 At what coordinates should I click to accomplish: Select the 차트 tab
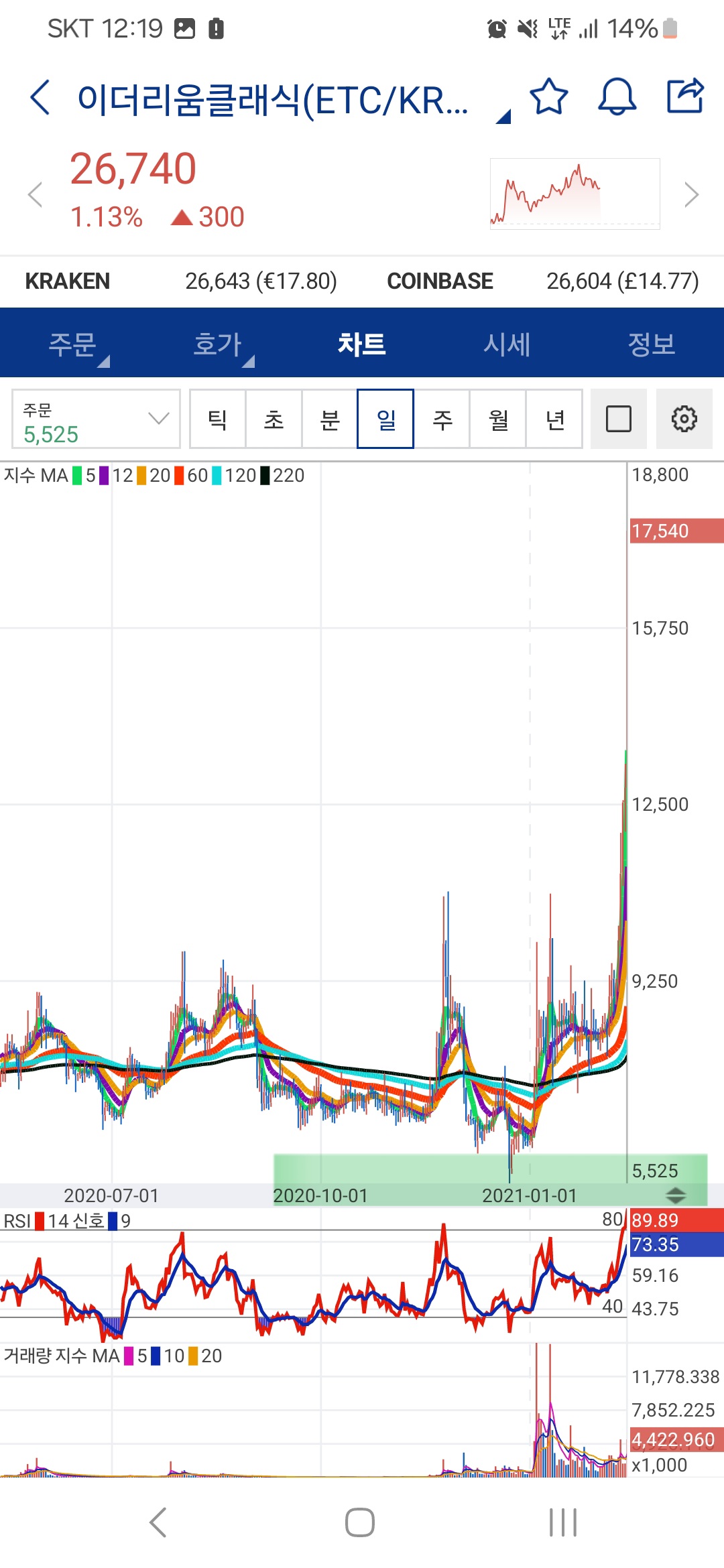pyautogui.click(x=362, y=344)
